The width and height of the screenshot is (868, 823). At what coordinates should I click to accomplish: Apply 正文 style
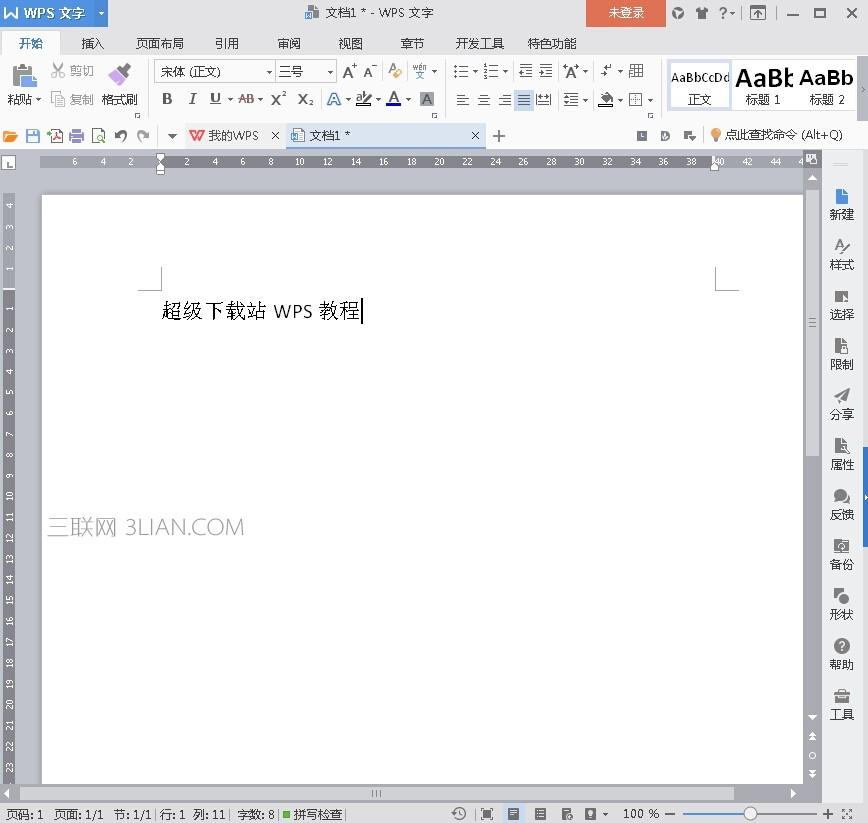click(x=700, y=86)
